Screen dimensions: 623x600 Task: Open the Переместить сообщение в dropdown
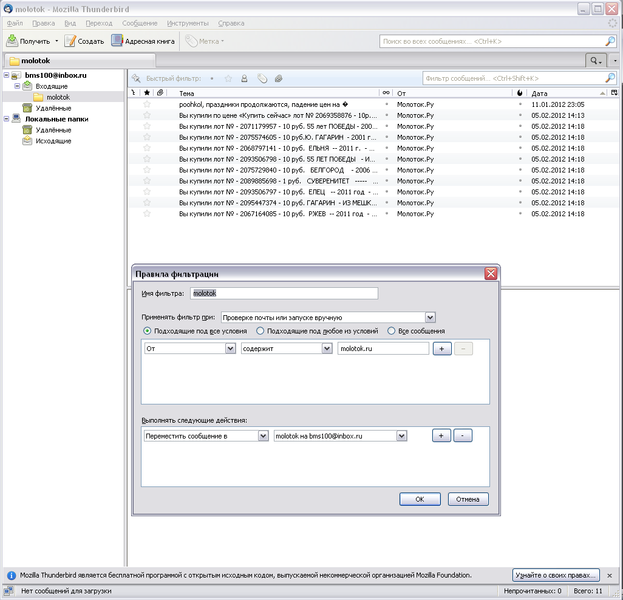click(206, 436)
